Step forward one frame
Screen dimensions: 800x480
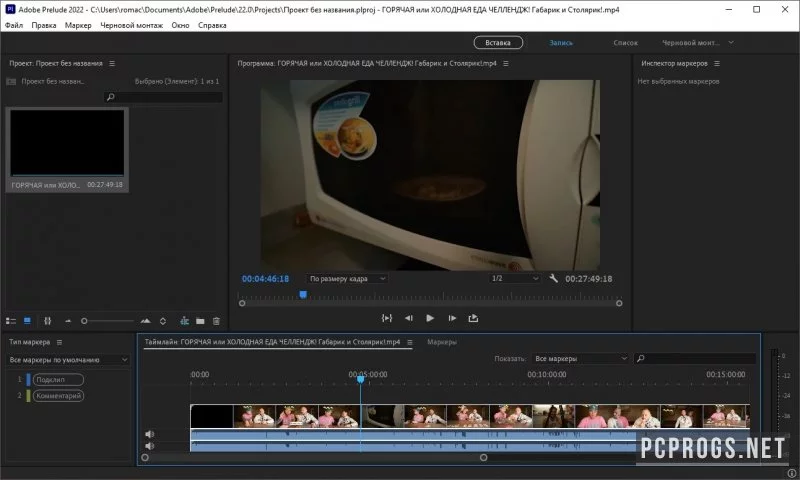click(x=452, y=318)
